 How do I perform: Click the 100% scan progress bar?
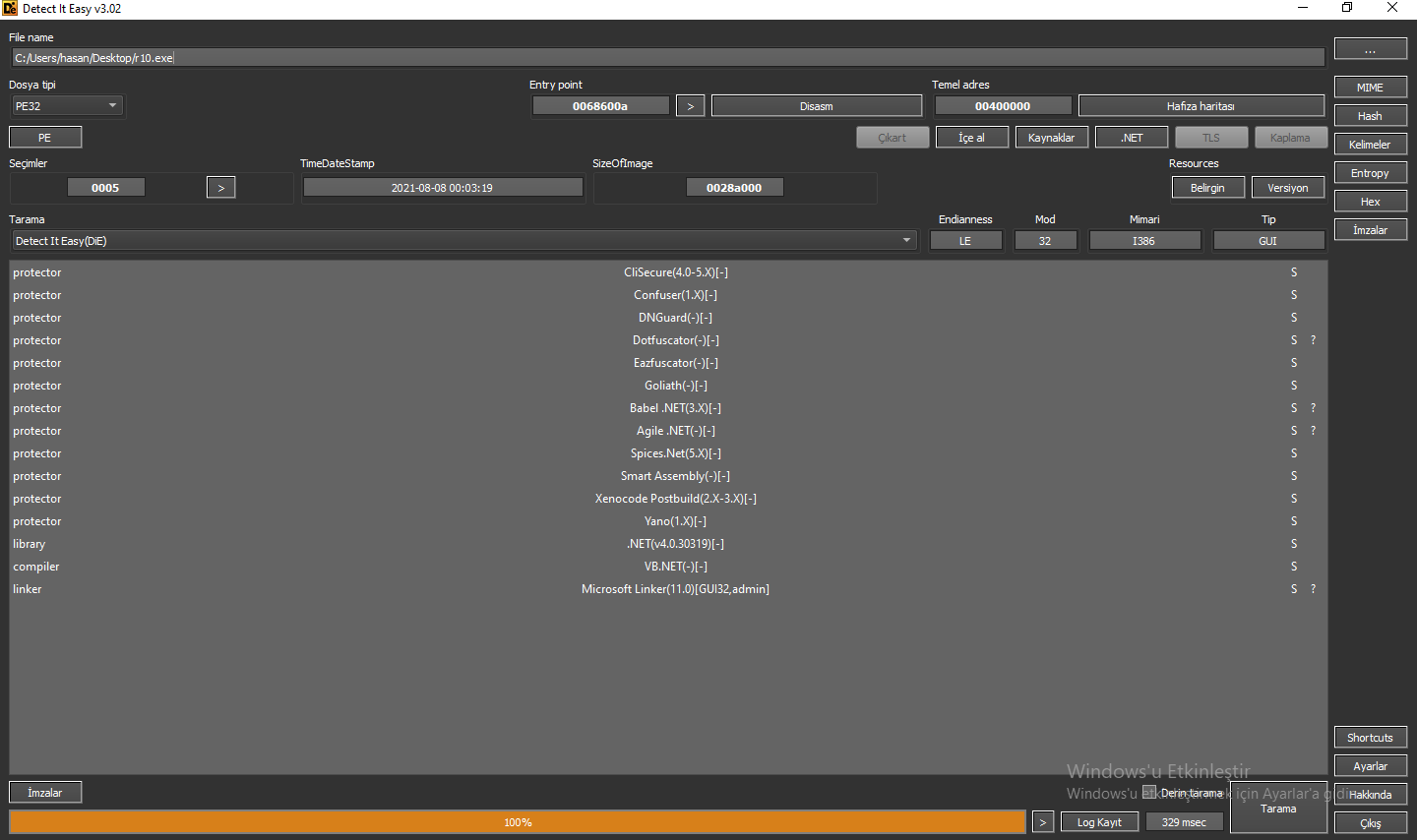[x=518, y=822]
